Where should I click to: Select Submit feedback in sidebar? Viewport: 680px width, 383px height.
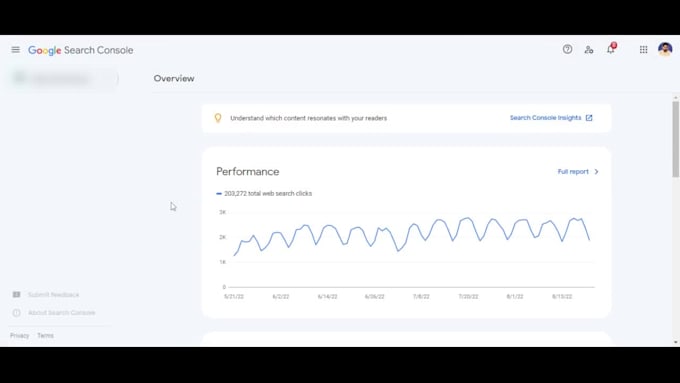coord(54,295)
